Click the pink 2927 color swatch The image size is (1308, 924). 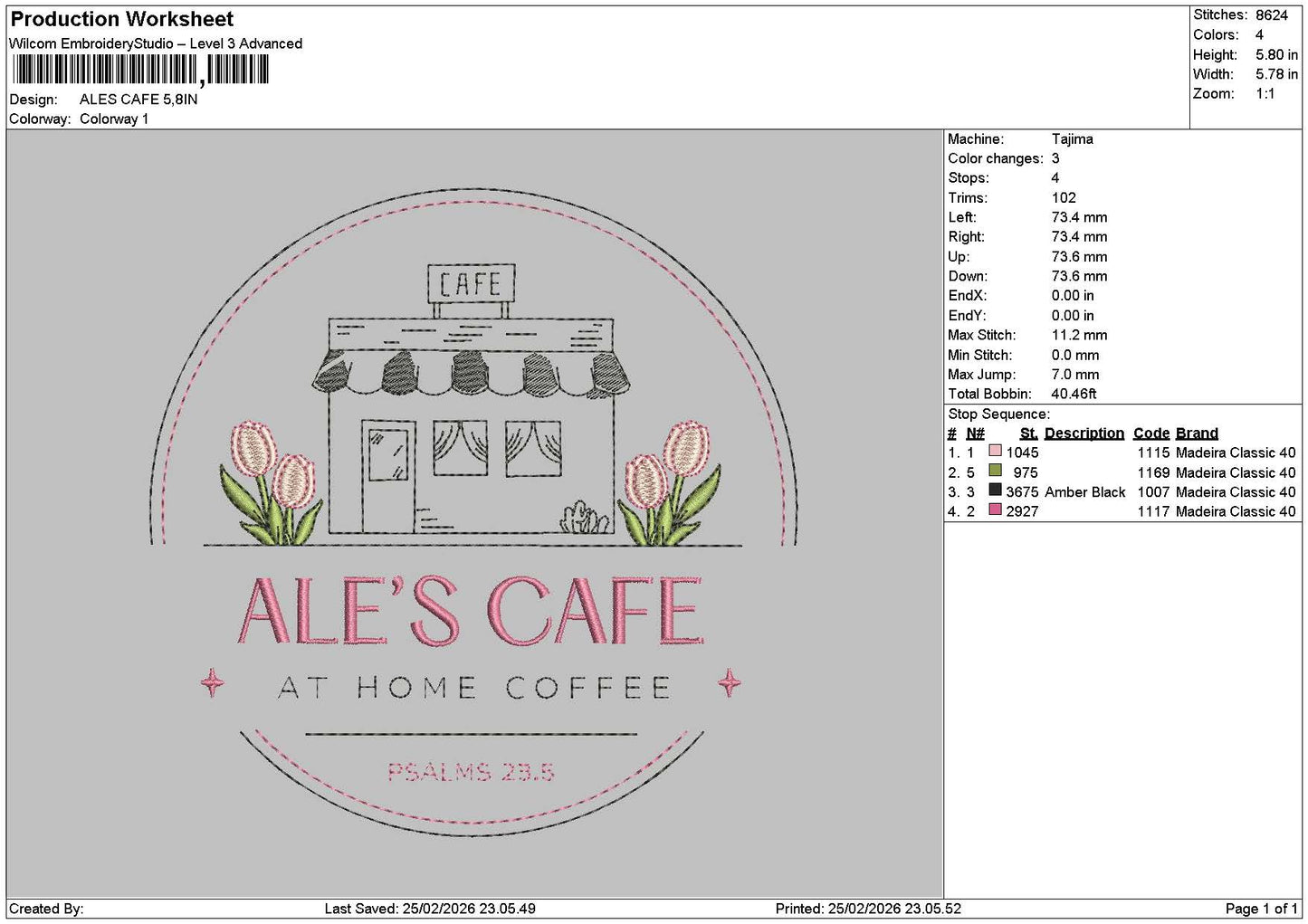[x=995, y=510]
